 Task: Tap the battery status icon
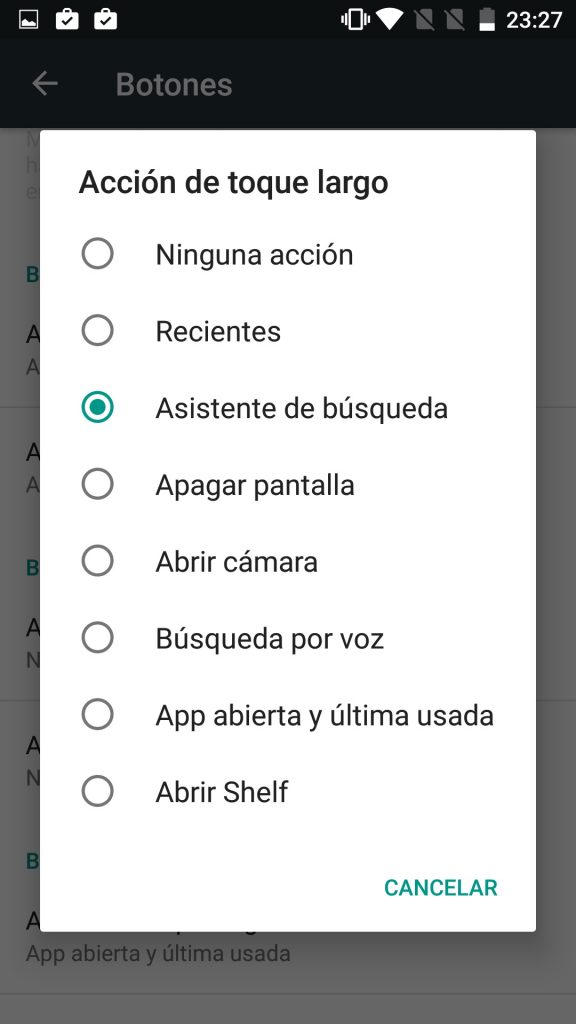coord(487,20)
